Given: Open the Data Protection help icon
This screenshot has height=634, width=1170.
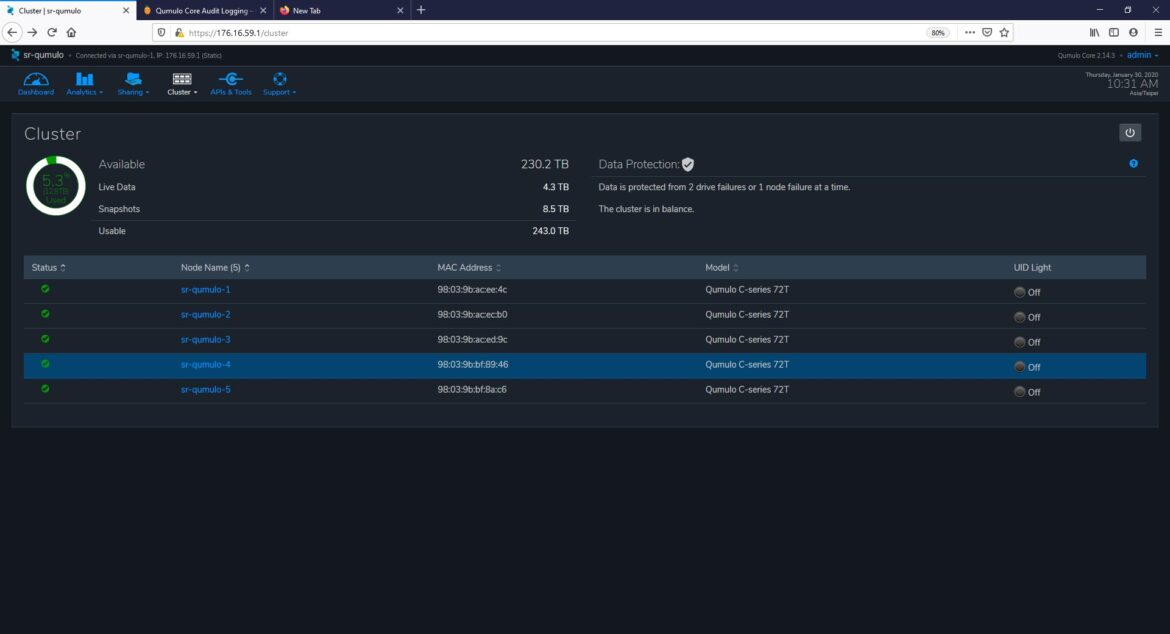Looking at the screenshot, I should (1133, 163).
